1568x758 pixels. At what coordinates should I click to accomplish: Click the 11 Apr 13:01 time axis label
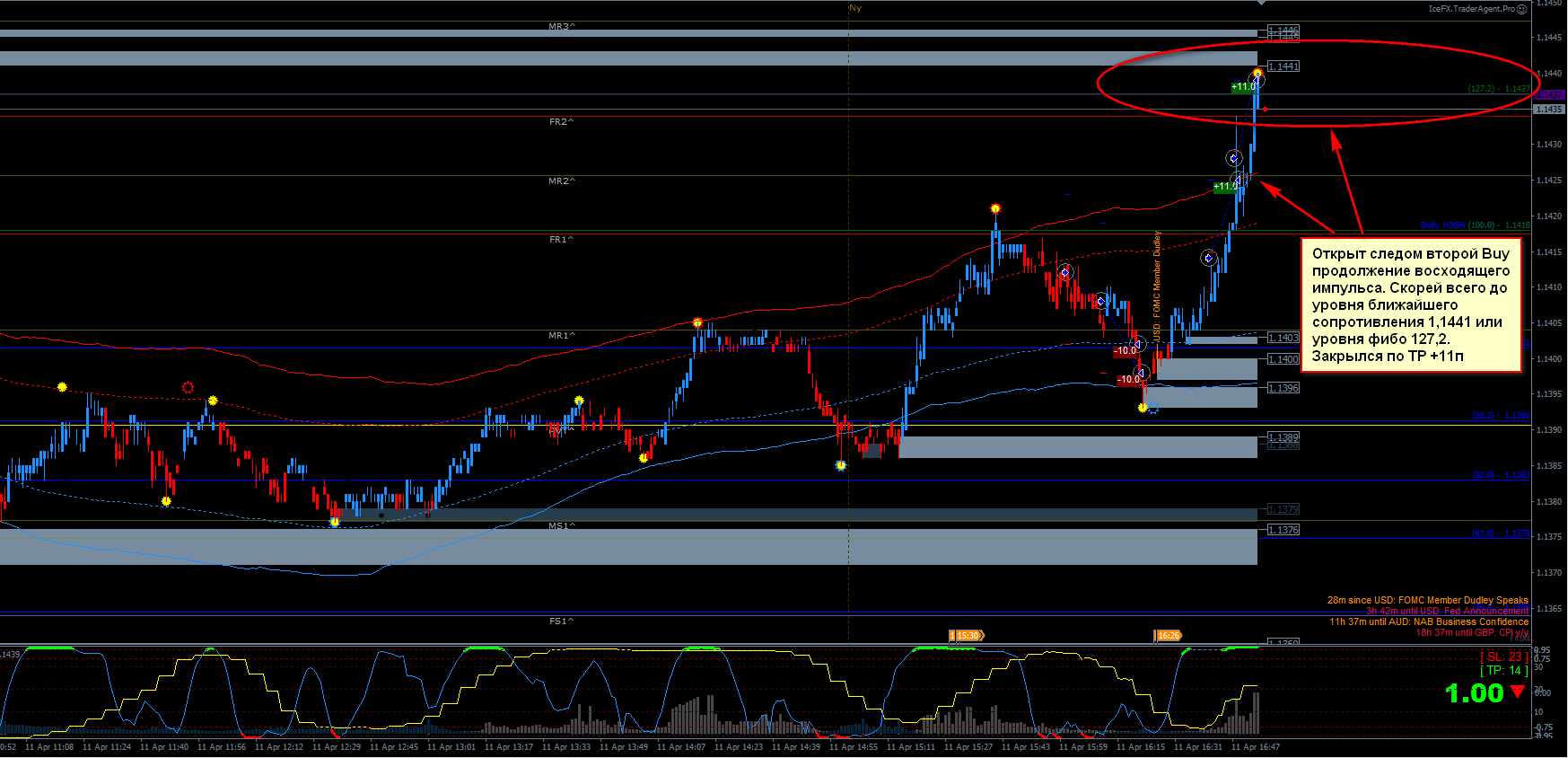click(451, 747)
